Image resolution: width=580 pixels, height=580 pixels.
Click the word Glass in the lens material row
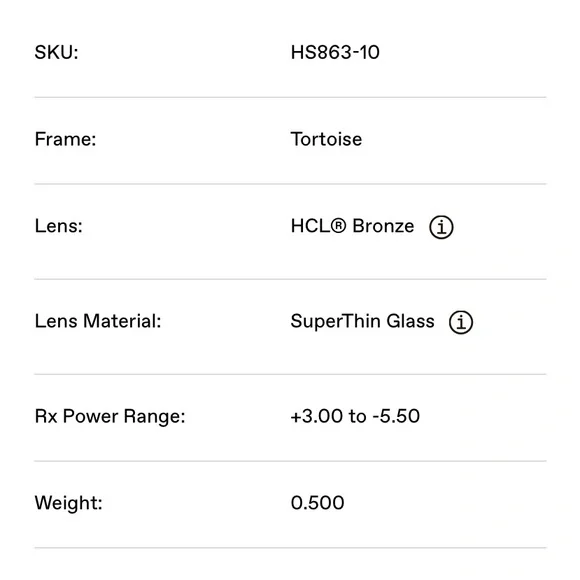pos(411,321)
